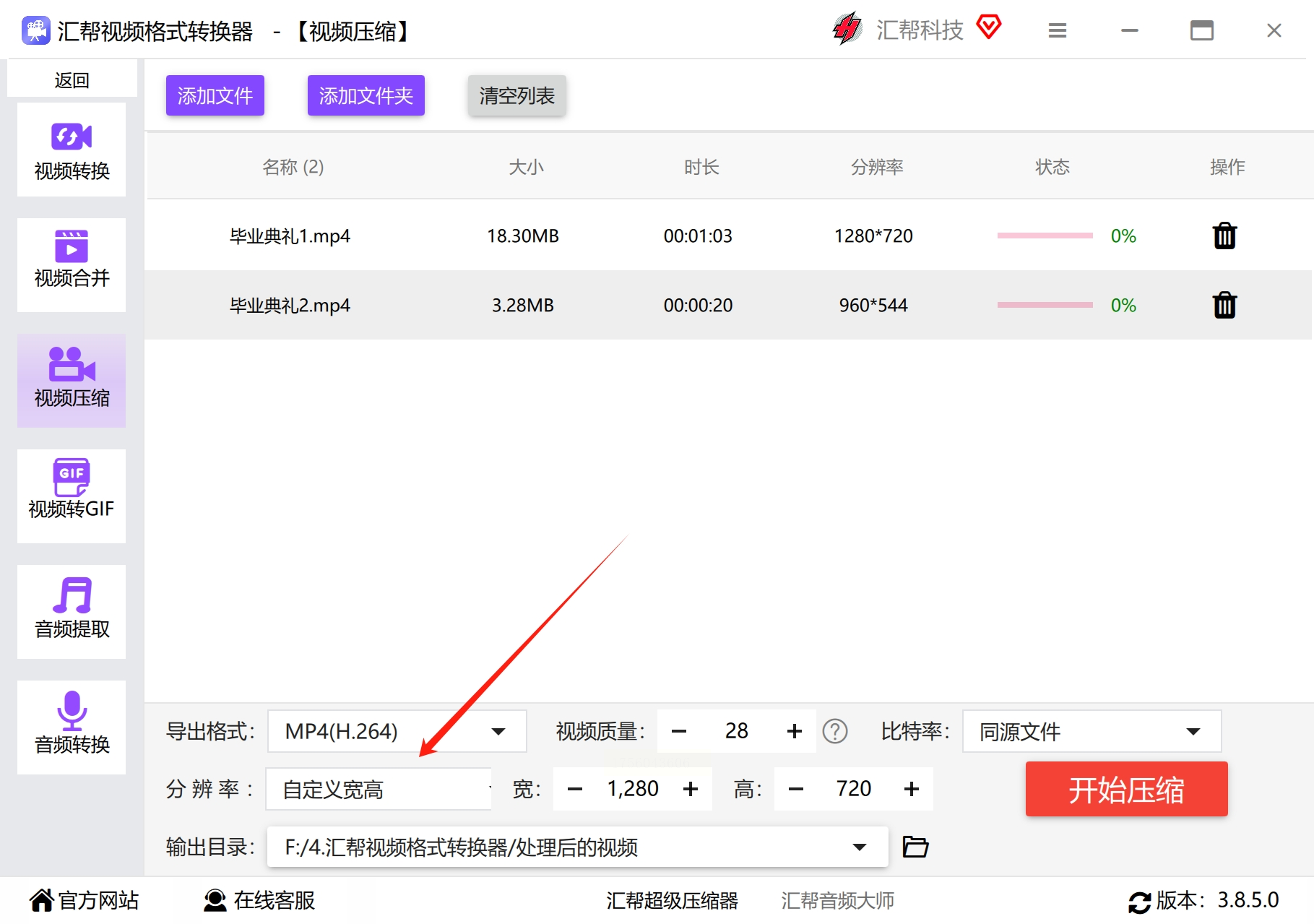The image size is (1314, 924).
Task: Open output folder browse icon
Action: point(915,846)
